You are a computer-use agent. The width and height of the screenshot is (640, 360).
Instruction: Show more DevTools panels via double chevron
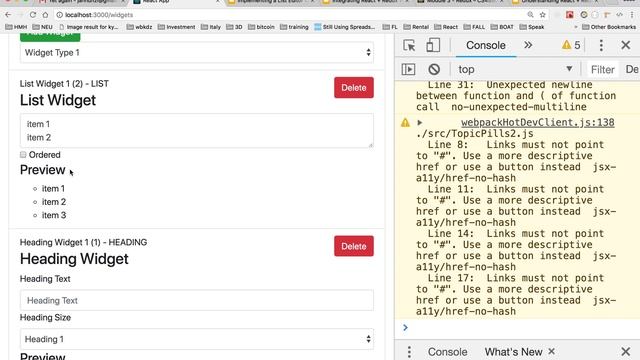pos(528,45)
